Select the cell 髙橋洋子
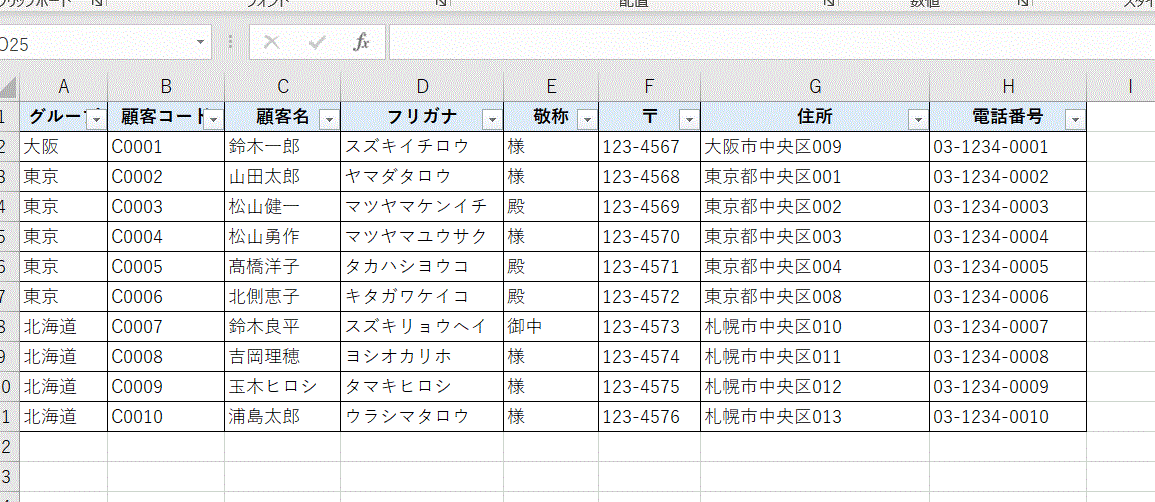 pos(282,266)
